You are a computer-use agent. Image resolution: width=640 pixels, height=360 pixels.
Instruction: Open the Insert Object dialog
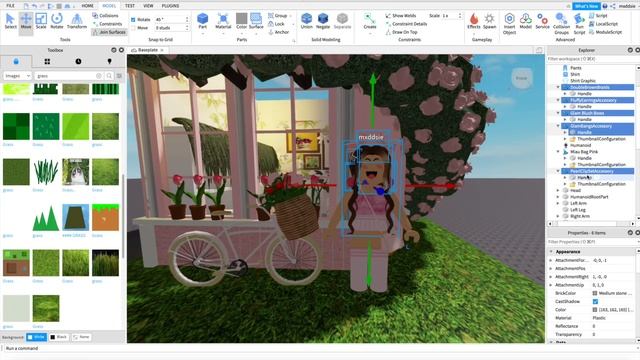click(x=509, y=24)
